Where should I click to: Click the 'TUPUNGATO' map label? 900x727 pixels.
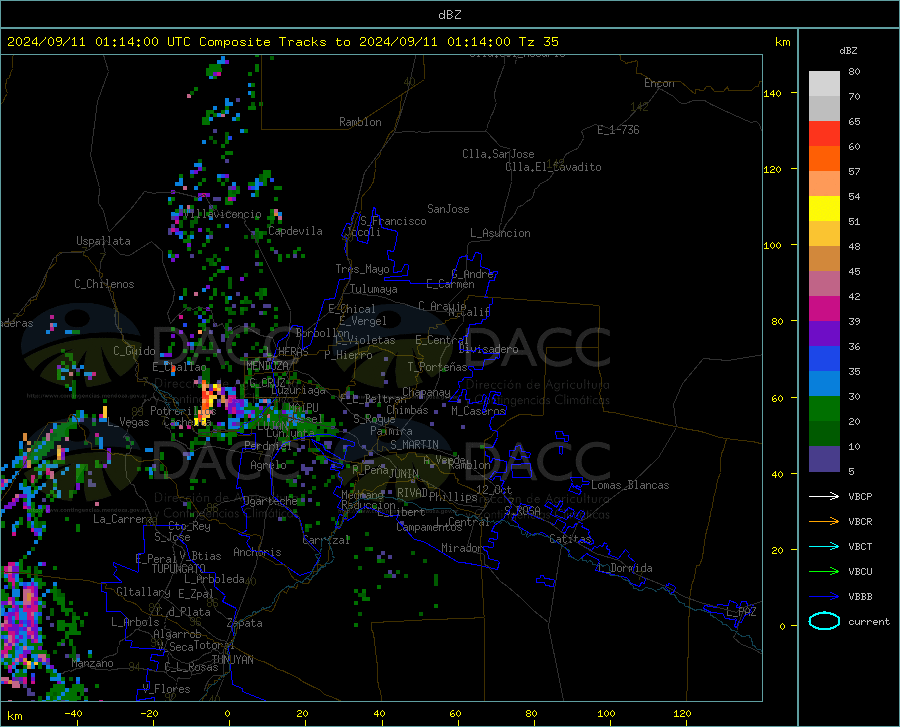(179, 569)
